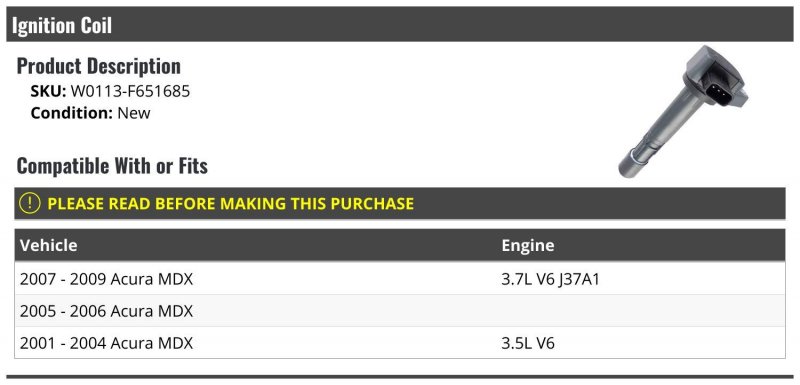Select the 2007 - 2009 Acura MDX row
This screenshot has width=800, height=385.
click(x=399, y=279)
